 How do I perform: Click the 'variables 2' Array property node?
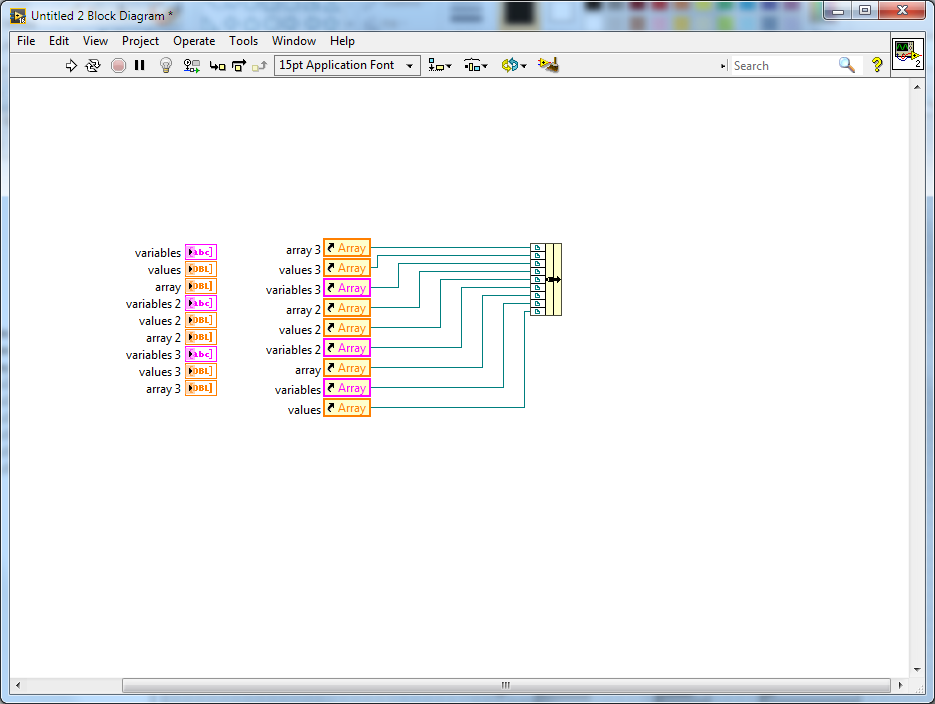click(x=347, y=348)
